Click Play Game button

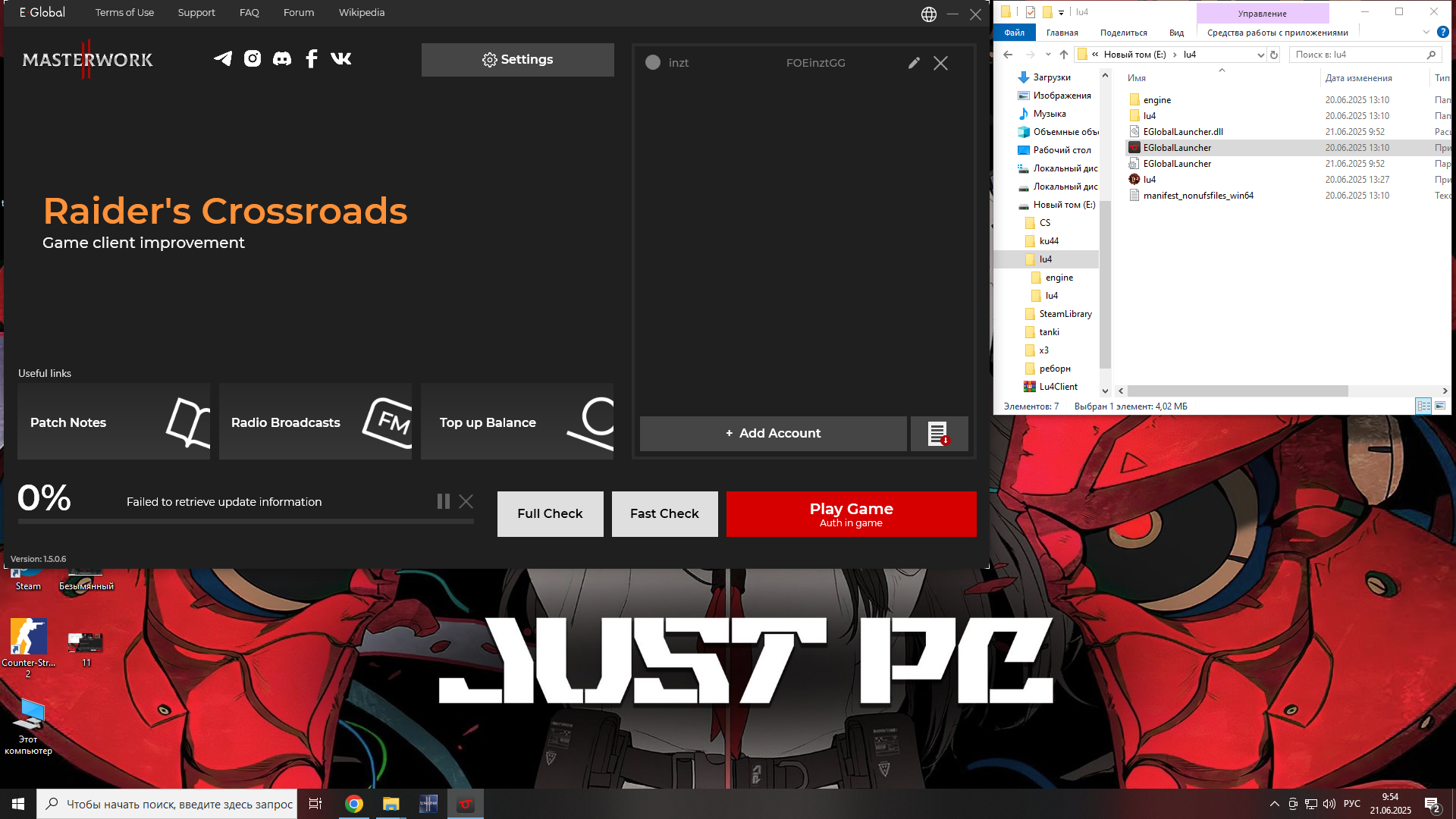pos(851,514)
